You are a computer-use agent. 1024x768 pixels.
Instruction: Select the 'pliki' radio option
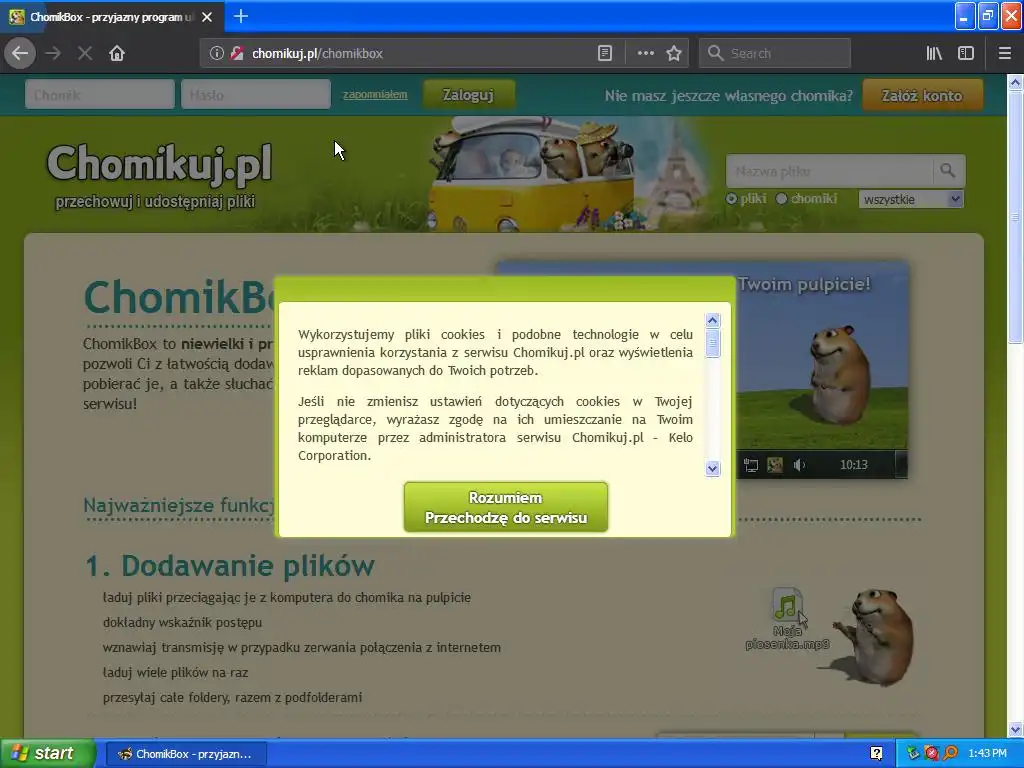(x=731, y=199)
